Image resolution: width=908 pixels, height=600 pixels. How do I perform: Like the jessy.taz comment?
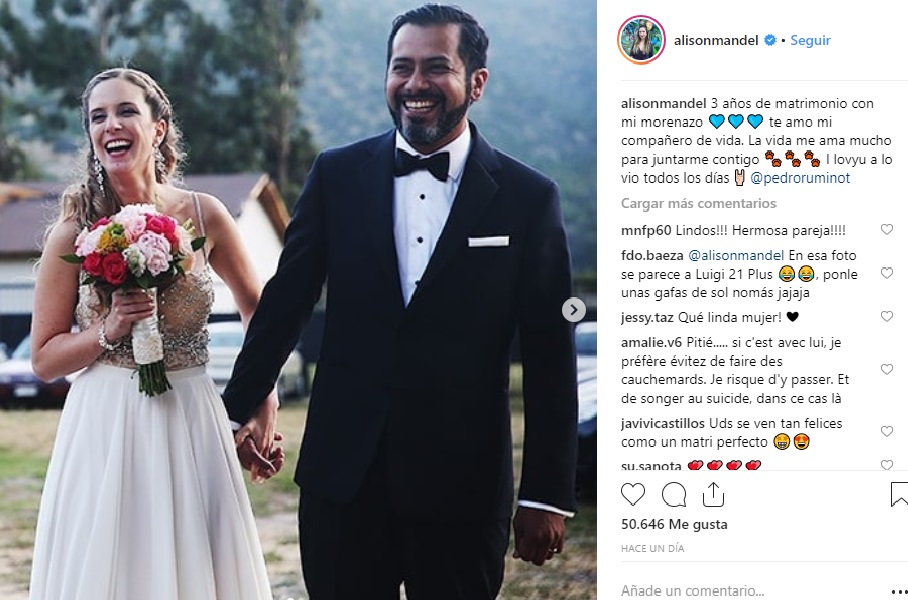[887, 316]
